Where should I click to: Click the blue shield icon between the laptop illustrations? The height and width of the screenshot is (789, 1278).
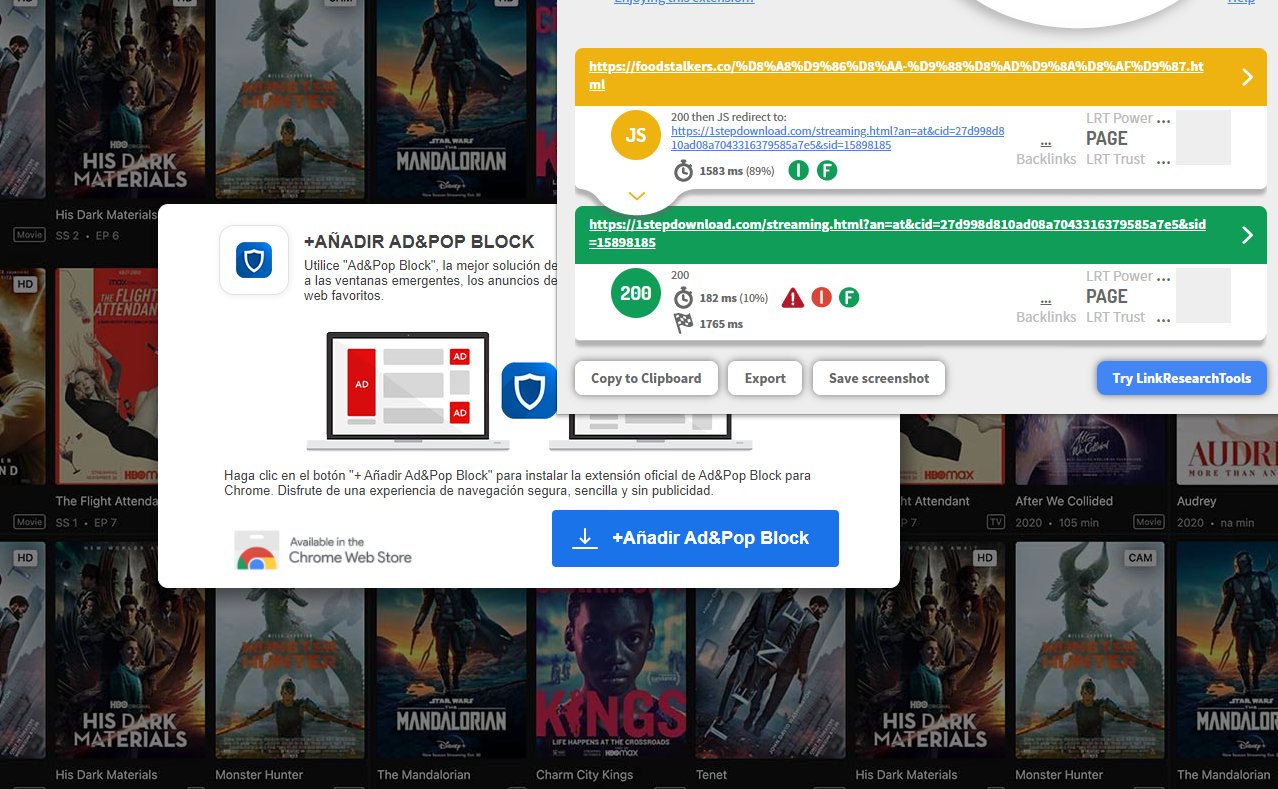(x=529, y=390)
